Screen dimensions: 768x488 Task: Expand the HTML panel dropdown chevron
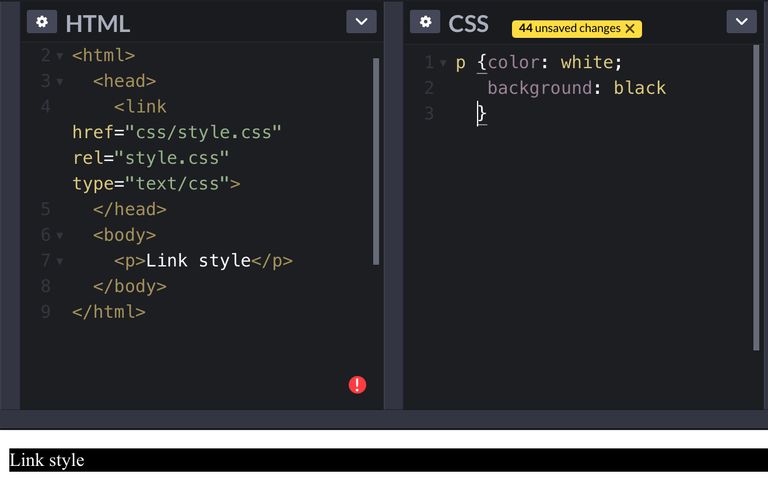tap(361, 22)
